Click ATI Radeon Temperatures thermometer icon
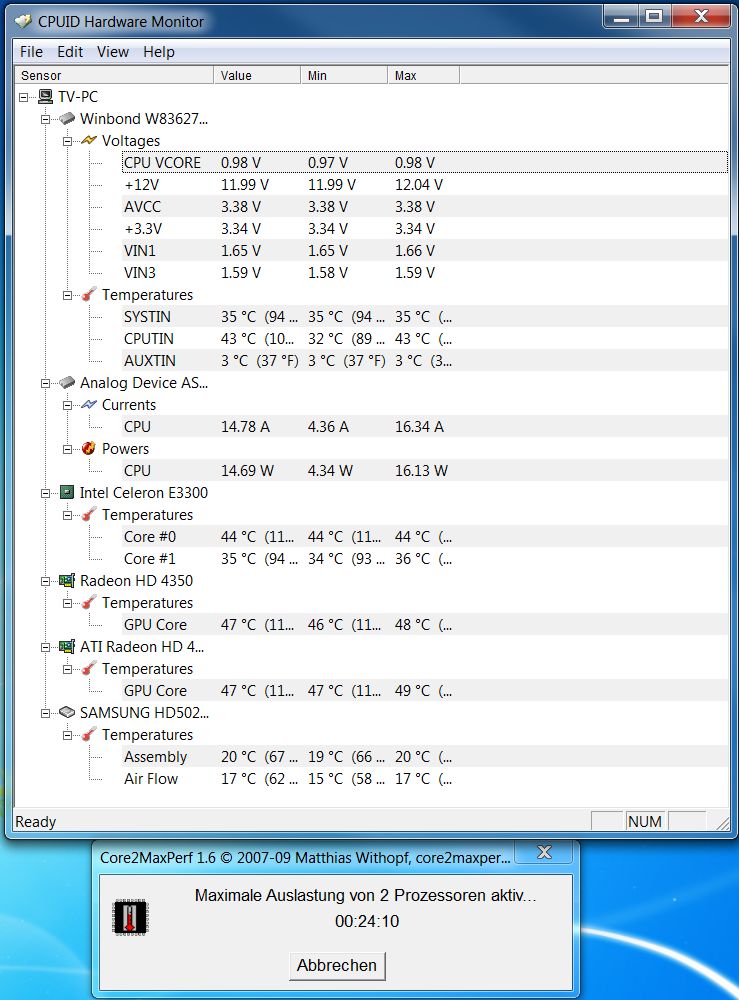The image size is (739, 1000). [89, 668]
